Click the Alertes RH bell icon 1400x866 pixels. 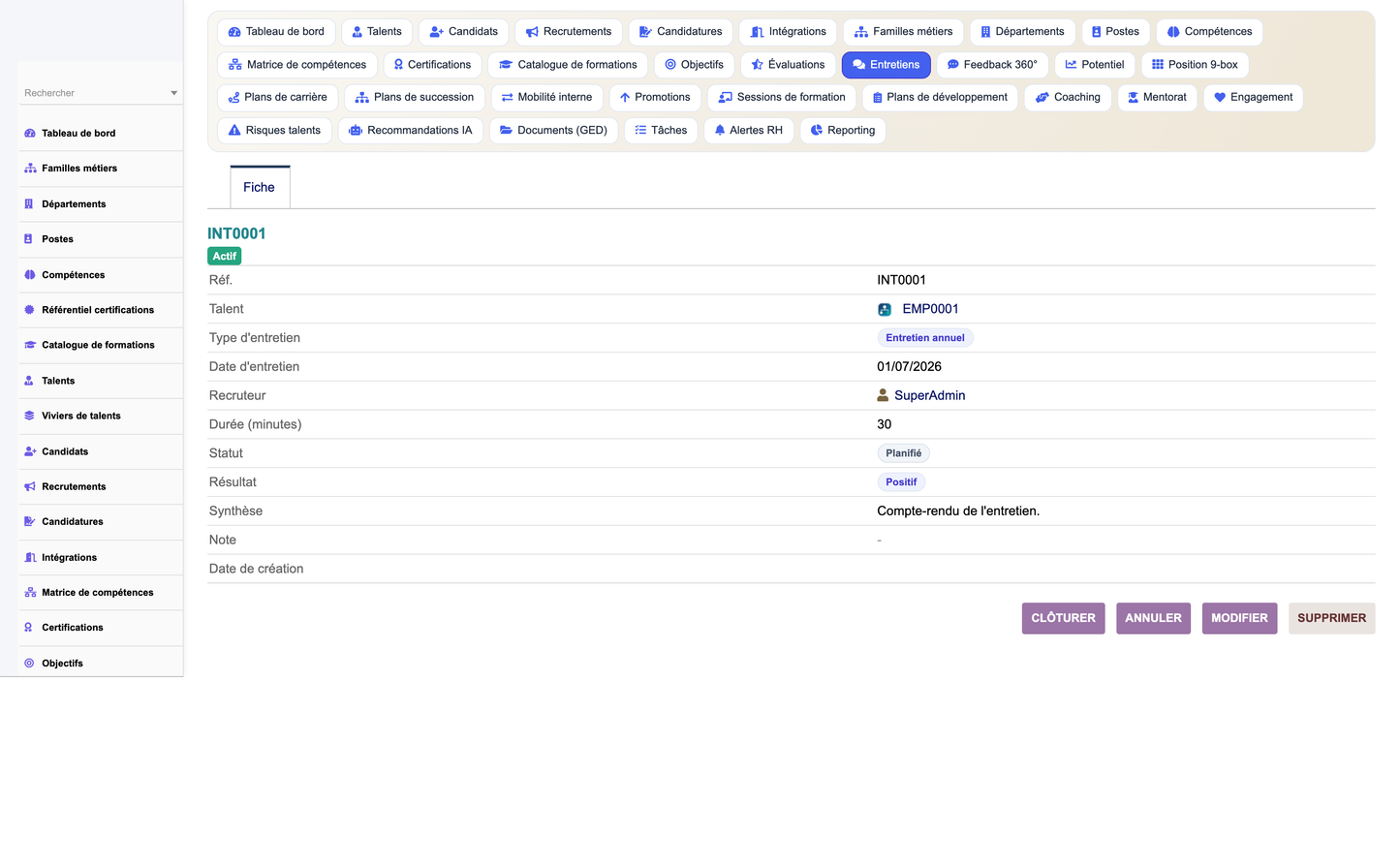click(720, 131)
